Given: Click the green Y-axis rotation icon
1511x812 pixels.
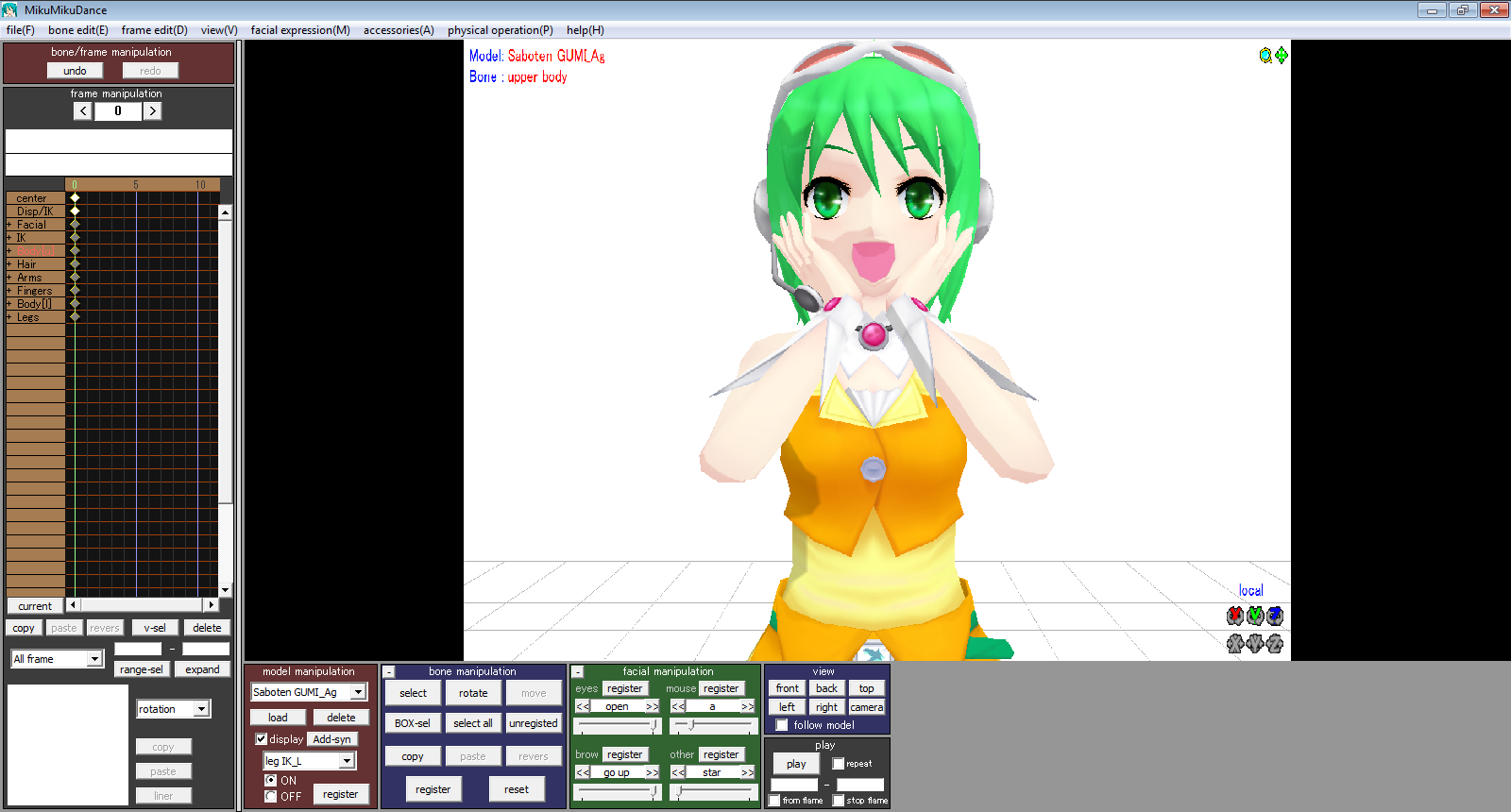Looking at the screenshot, I should (x=1255, y=616).
